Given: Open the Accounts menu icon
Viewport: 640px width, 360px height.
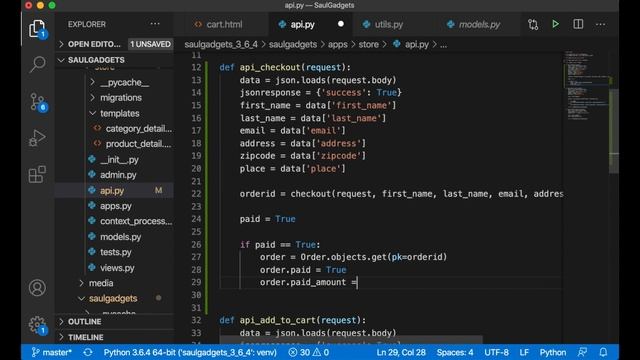Looking at the screenshot, I should [37, 288].
